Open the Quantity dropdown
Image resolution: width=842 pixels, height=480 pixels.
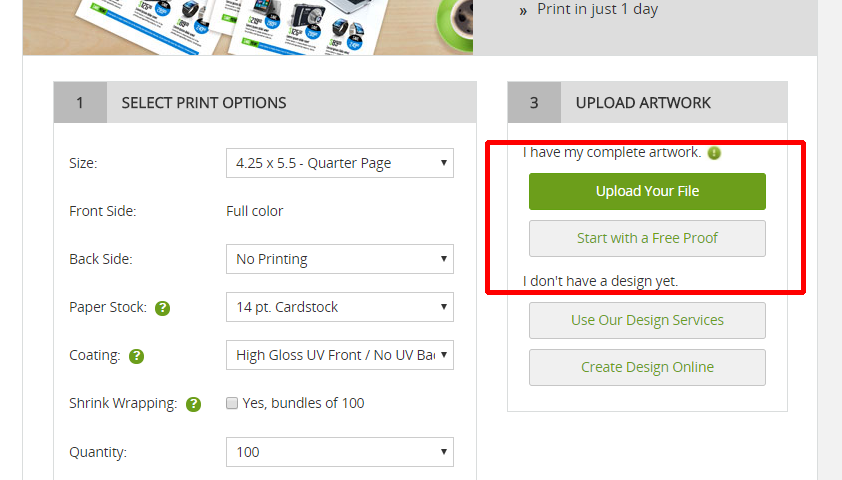click(340, 452)
